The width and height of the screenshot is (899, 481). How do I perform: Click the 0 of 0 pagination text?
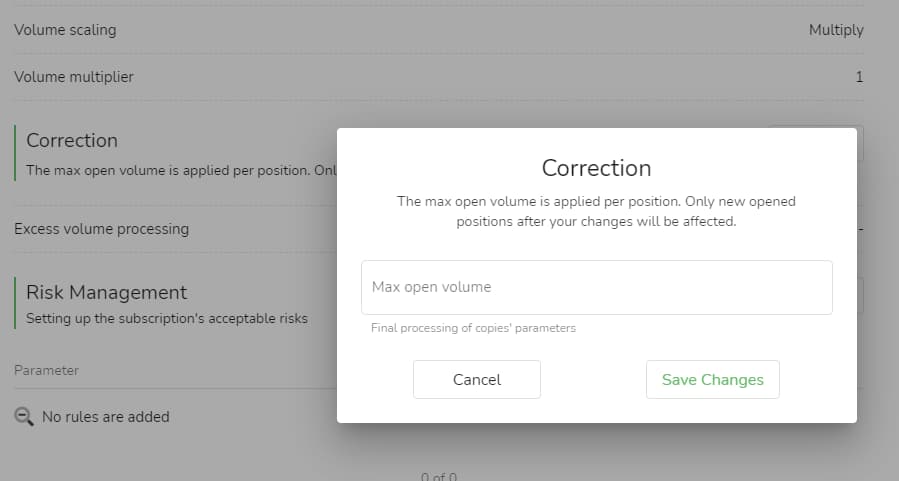point(439,476)
